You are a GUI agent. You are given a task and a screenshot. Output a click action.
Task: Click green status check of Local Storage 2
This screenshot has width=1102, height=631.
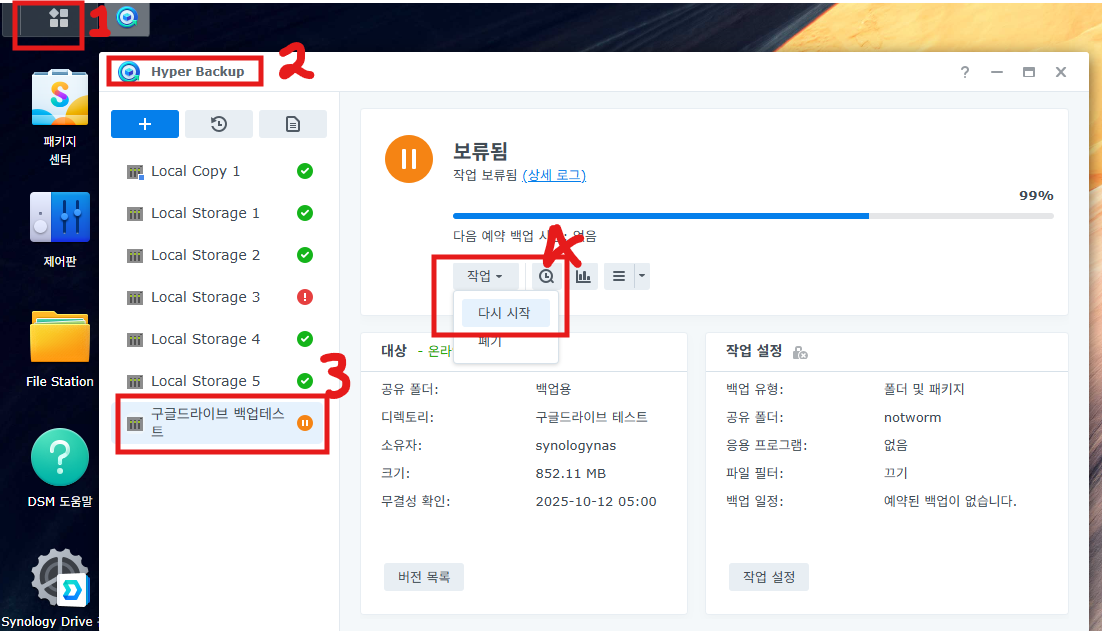305,255
